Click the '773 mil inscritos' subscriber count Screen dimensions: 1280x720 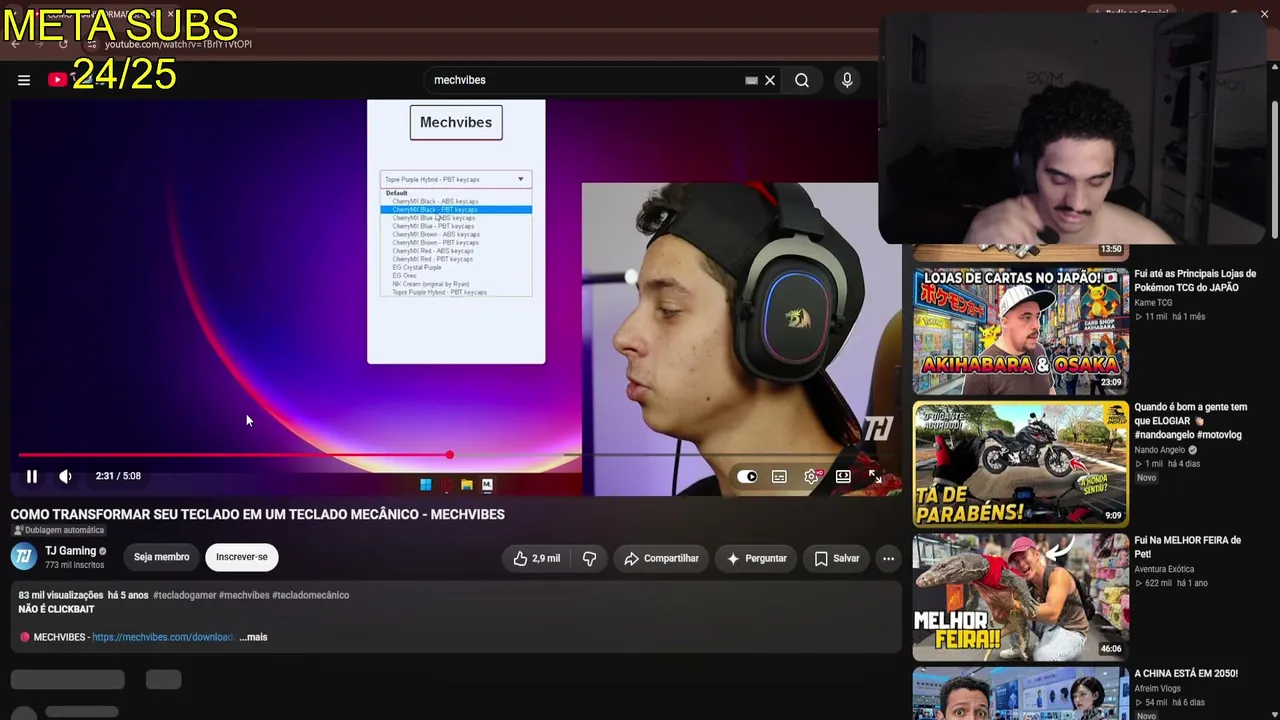coord(75,565)
